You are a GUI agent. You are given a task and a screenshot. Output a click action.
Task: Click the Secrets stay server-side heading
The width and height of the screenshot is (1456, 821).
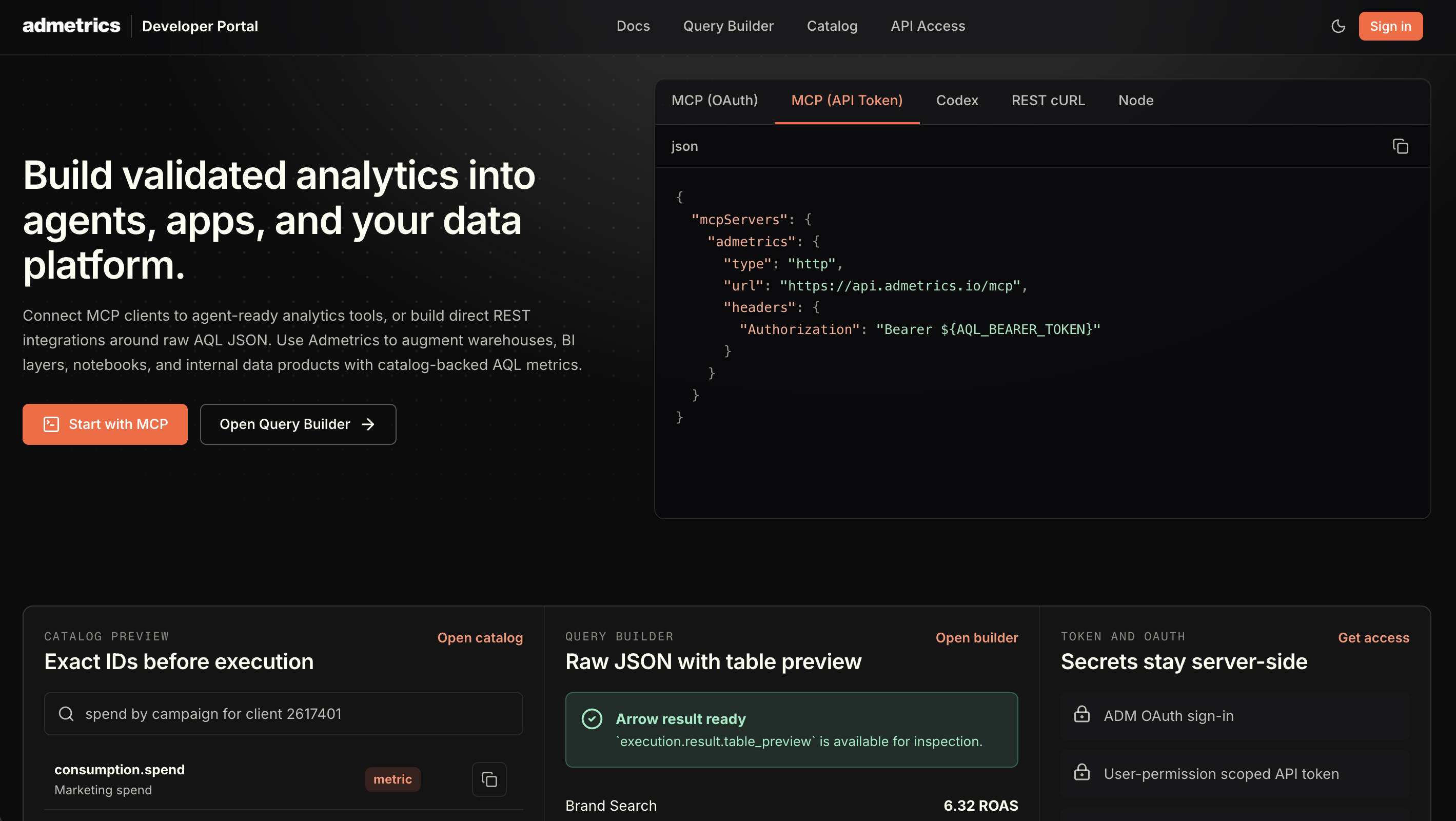point(1184,661)
